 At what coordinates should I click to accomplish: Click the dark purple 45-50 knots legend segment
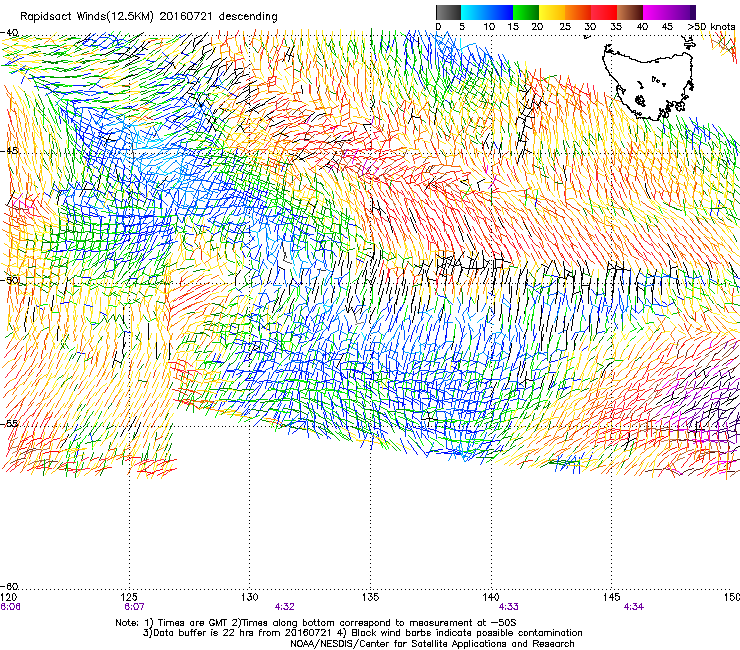(x=682, y=12)
